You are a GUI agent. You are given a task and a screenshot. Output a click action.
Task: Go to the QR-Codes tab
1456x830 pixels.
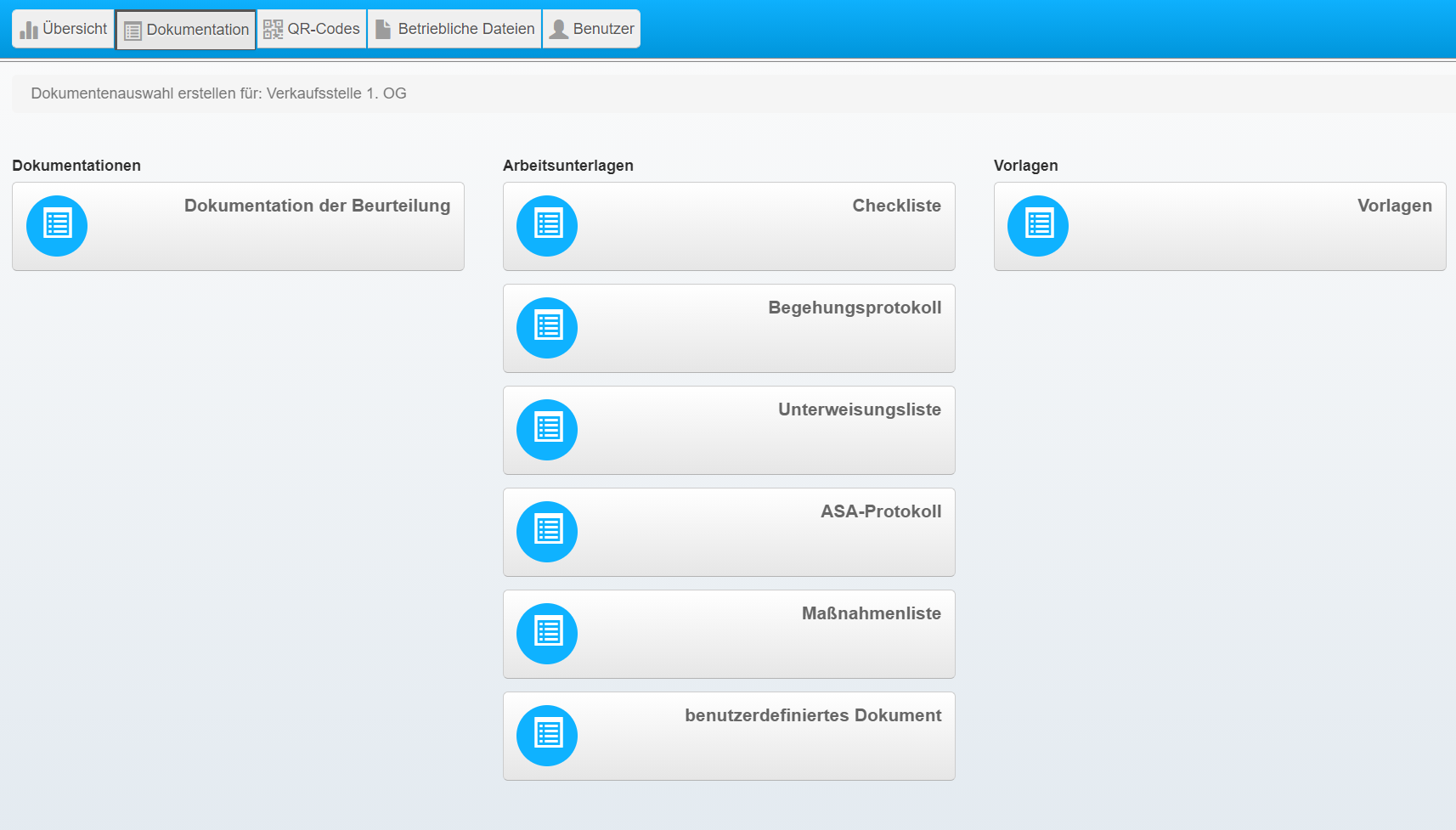pyautogui.click(x=312, y=29)
